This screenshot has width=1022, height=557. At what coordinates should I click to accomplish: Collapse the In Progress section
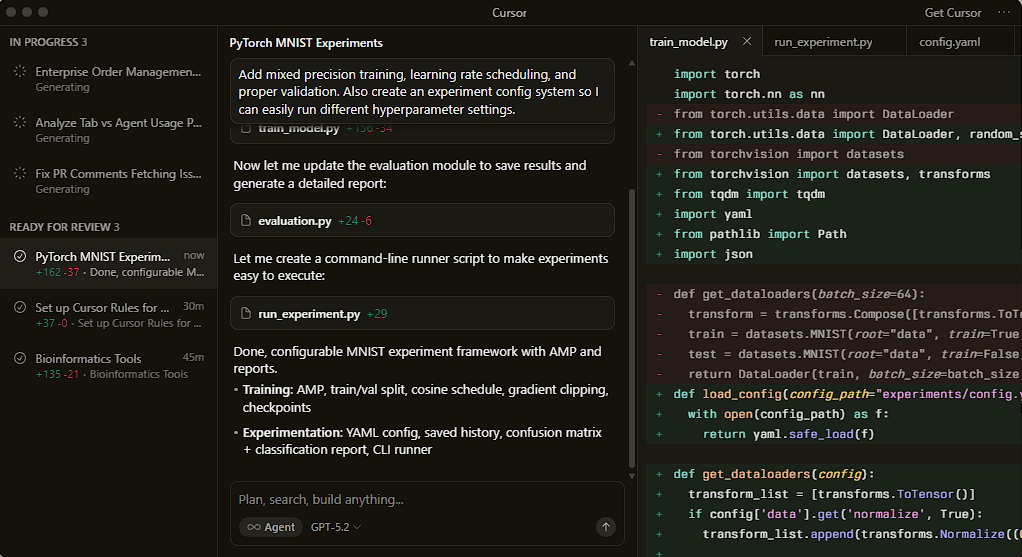click(x=48, y=42)
